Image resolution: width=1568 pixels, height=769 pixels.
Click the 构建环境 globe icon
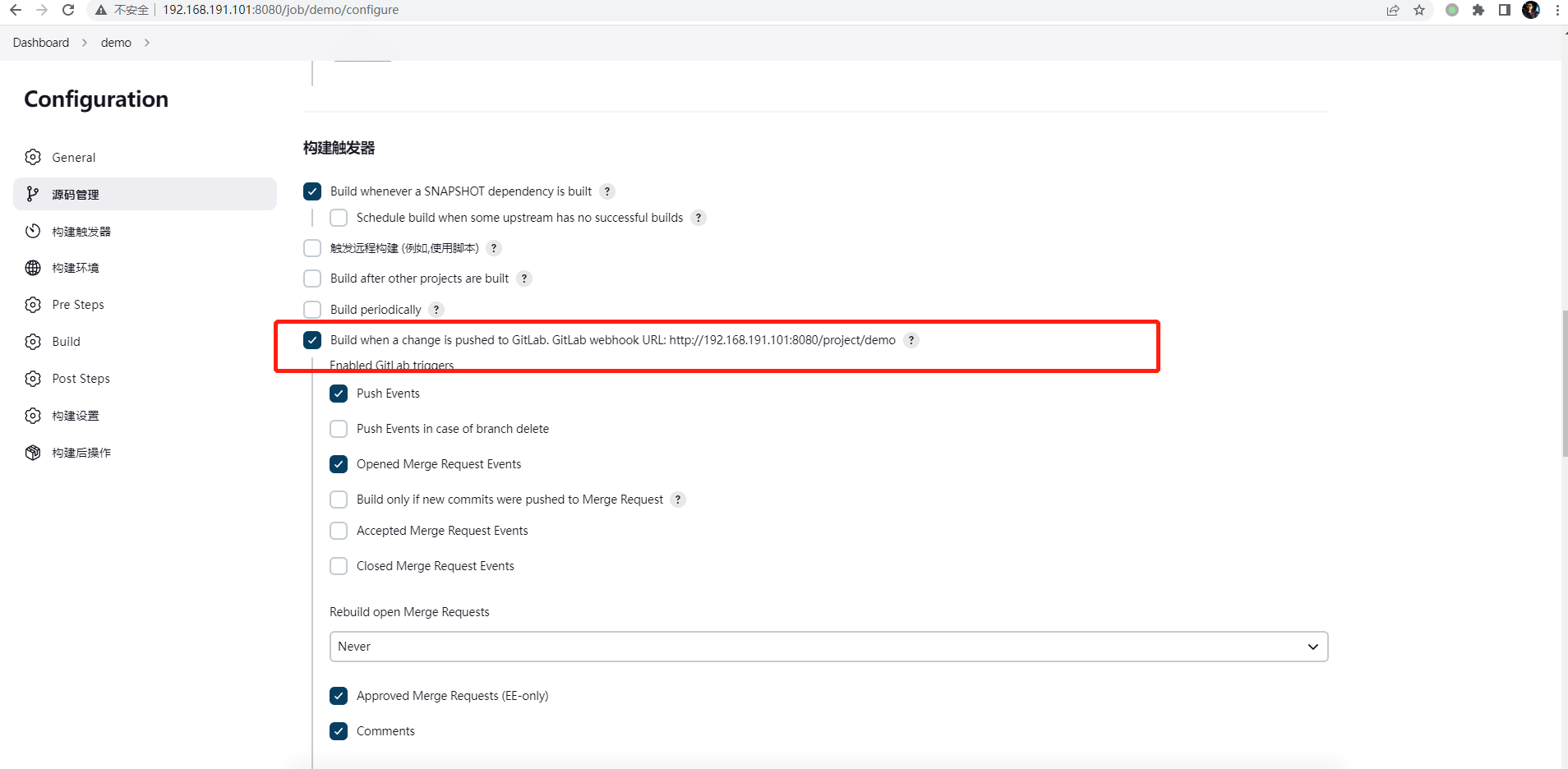[x=33, y=267]
